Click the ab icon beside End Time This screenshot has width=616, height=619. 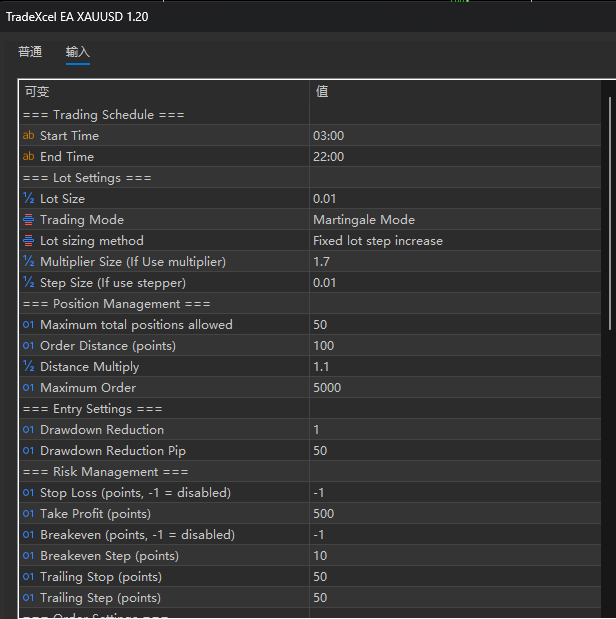28,157
